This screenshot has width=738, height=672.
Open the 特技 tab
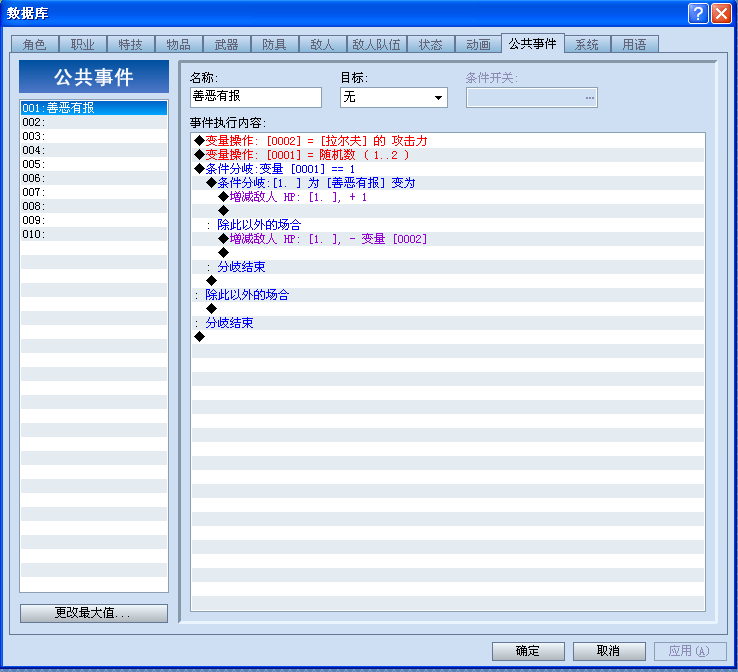pyautogui.click(x=130, y=44)
